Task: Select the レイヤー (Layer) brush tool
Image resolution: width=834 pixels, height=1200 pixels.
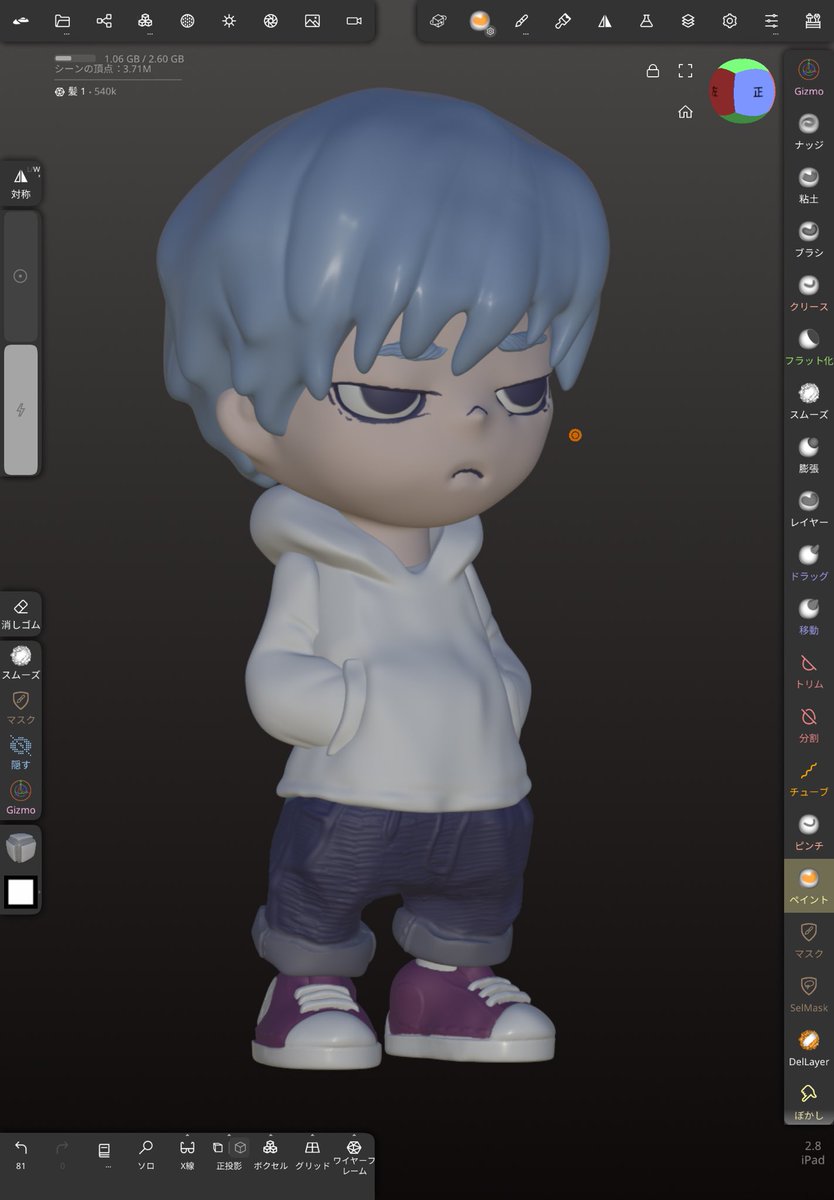Action: coord(809,509)
